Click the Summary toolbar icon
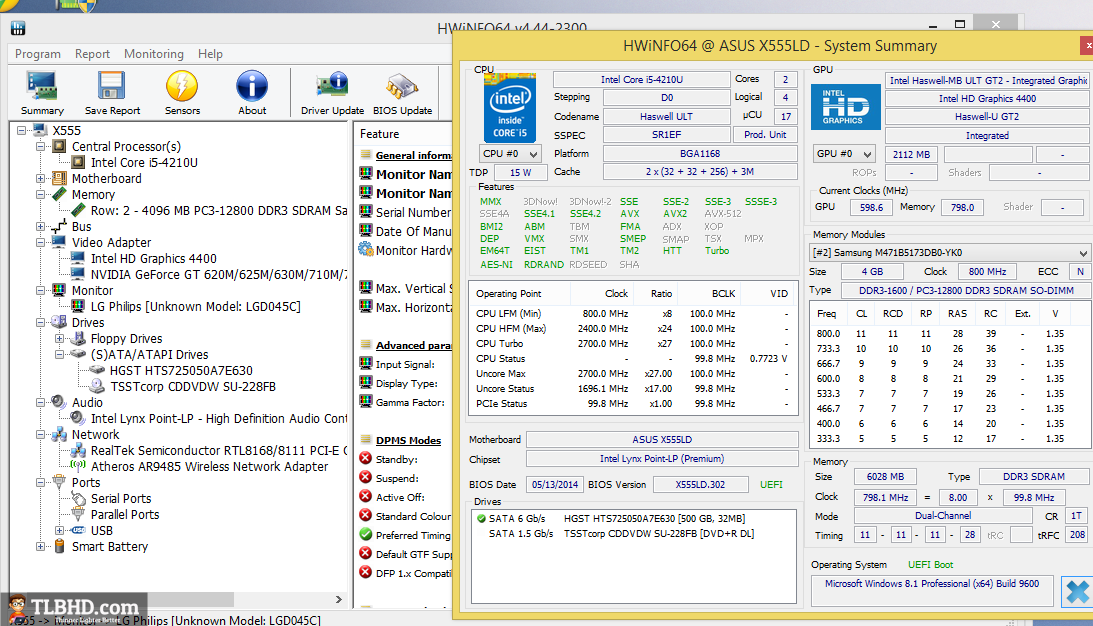This screenshot has height=626, width=1093. coord(42,86)
